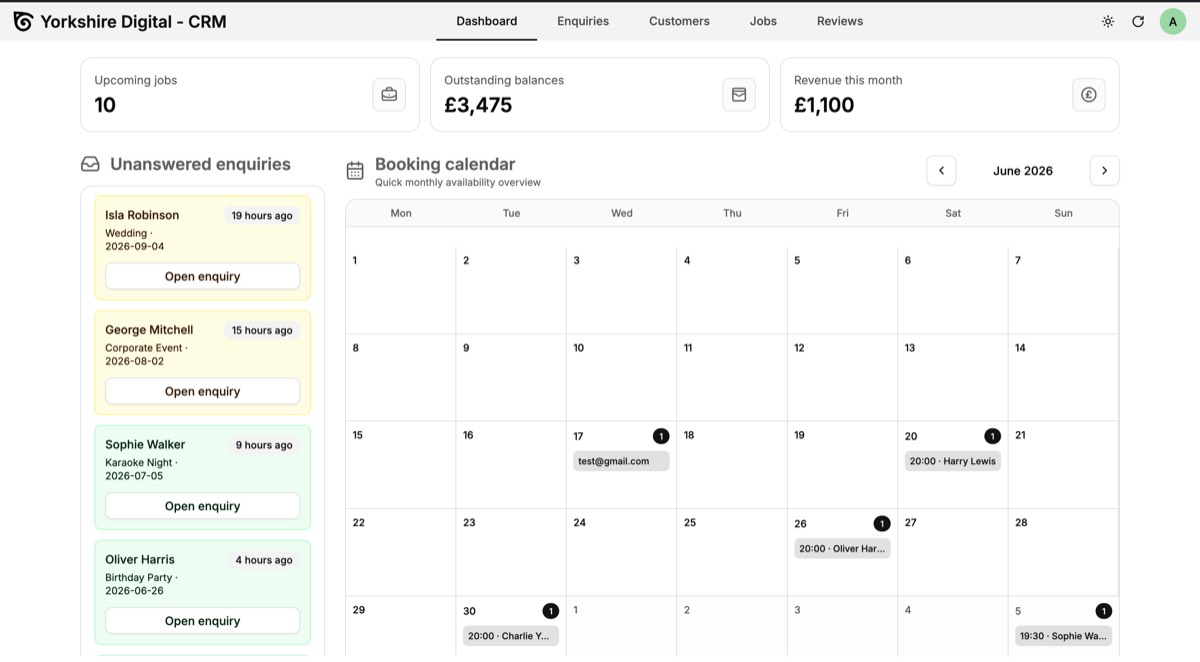Viewport: 1200px width, 662px height.
Task: Click the count badge on June 17
Action: tap(661, 436)
